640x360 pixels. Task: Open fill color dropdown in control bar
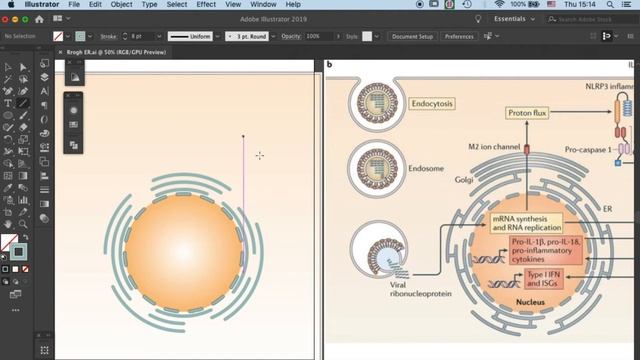coord(68,36)
